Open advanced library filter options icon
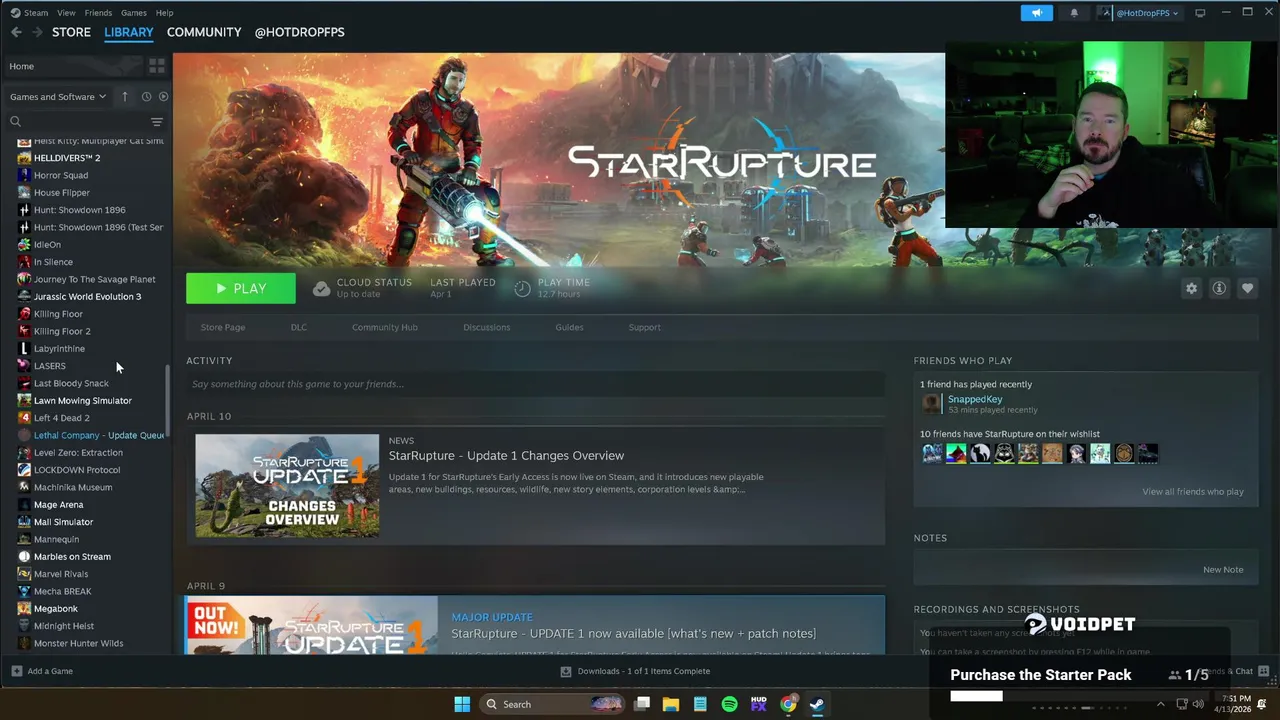This screenshot has height=720, width=1280. 156,121
